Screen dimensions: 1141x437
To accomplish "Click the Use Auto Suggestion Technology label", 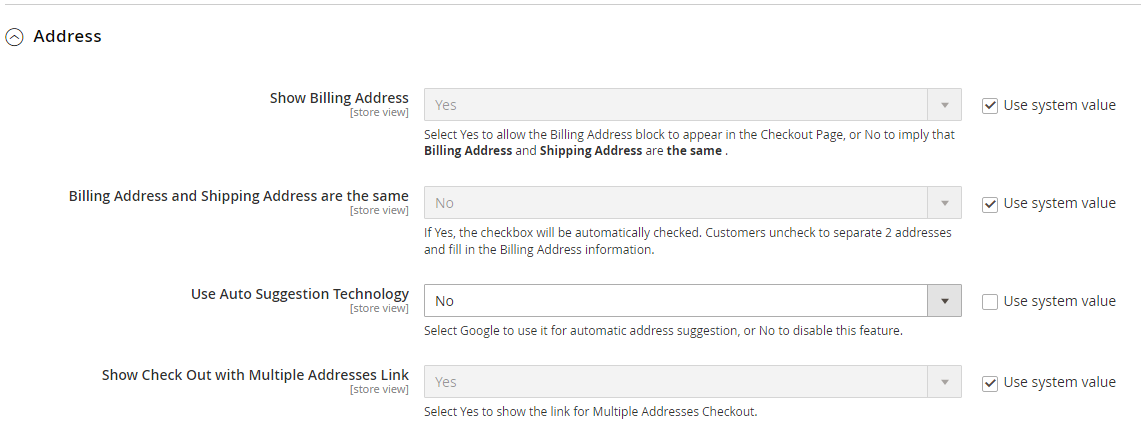I will pyautogui.click(x=299, y=294).
